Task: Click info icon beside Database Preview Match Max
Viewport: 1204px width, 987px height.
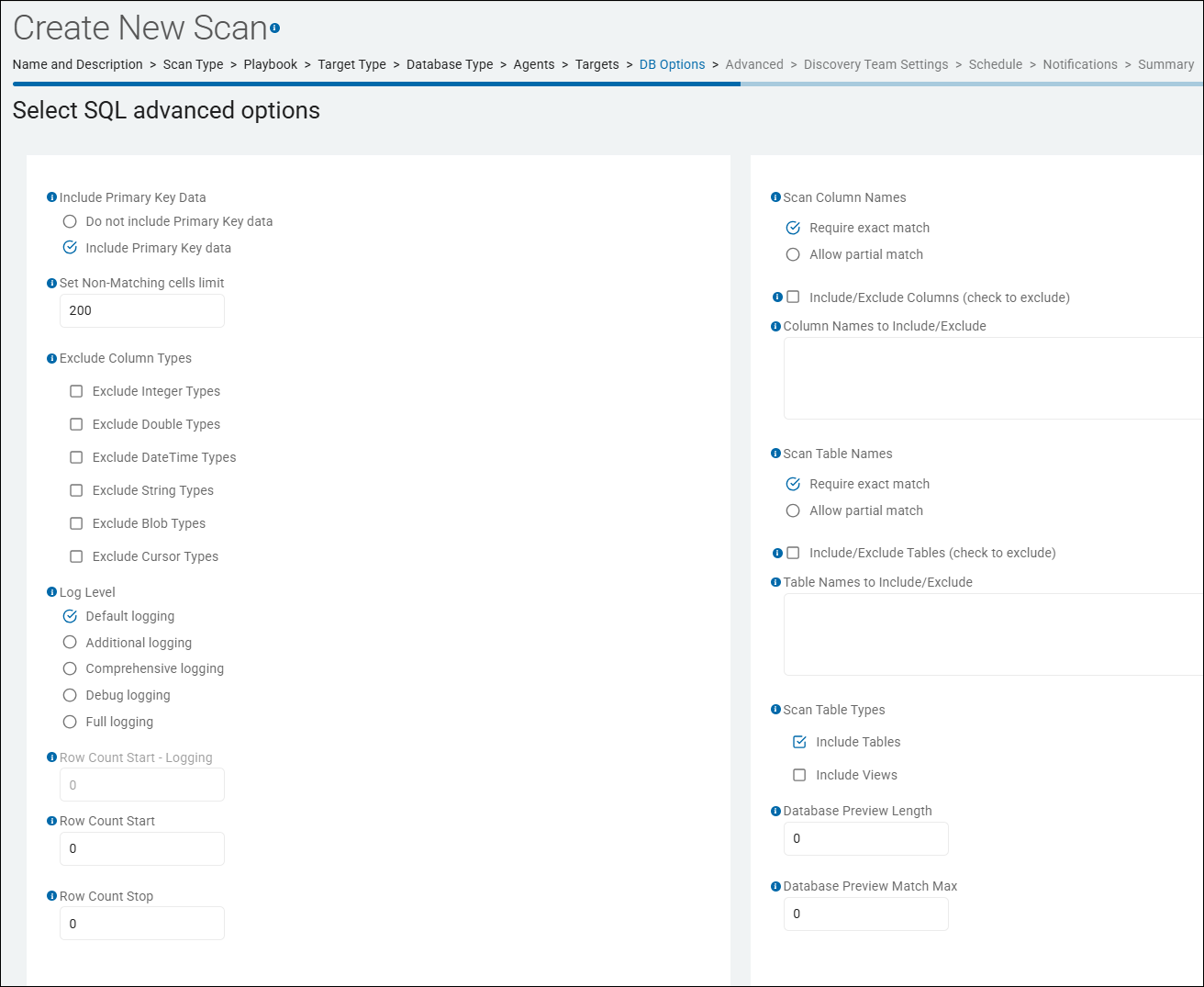Action: 775,886
